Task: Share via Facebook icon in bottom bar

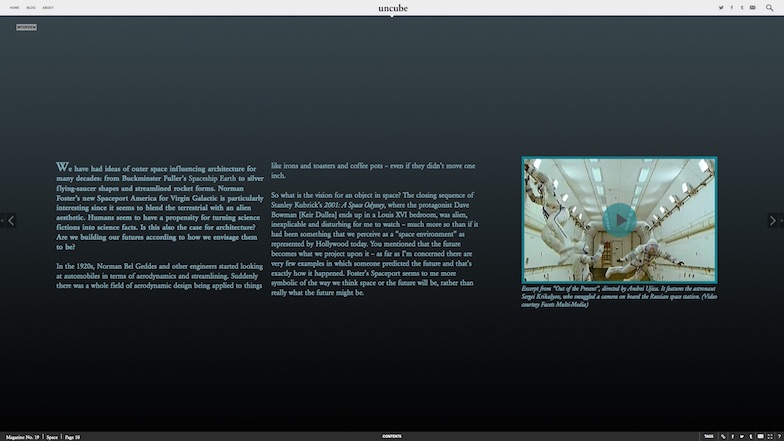Action: (732, 436)
